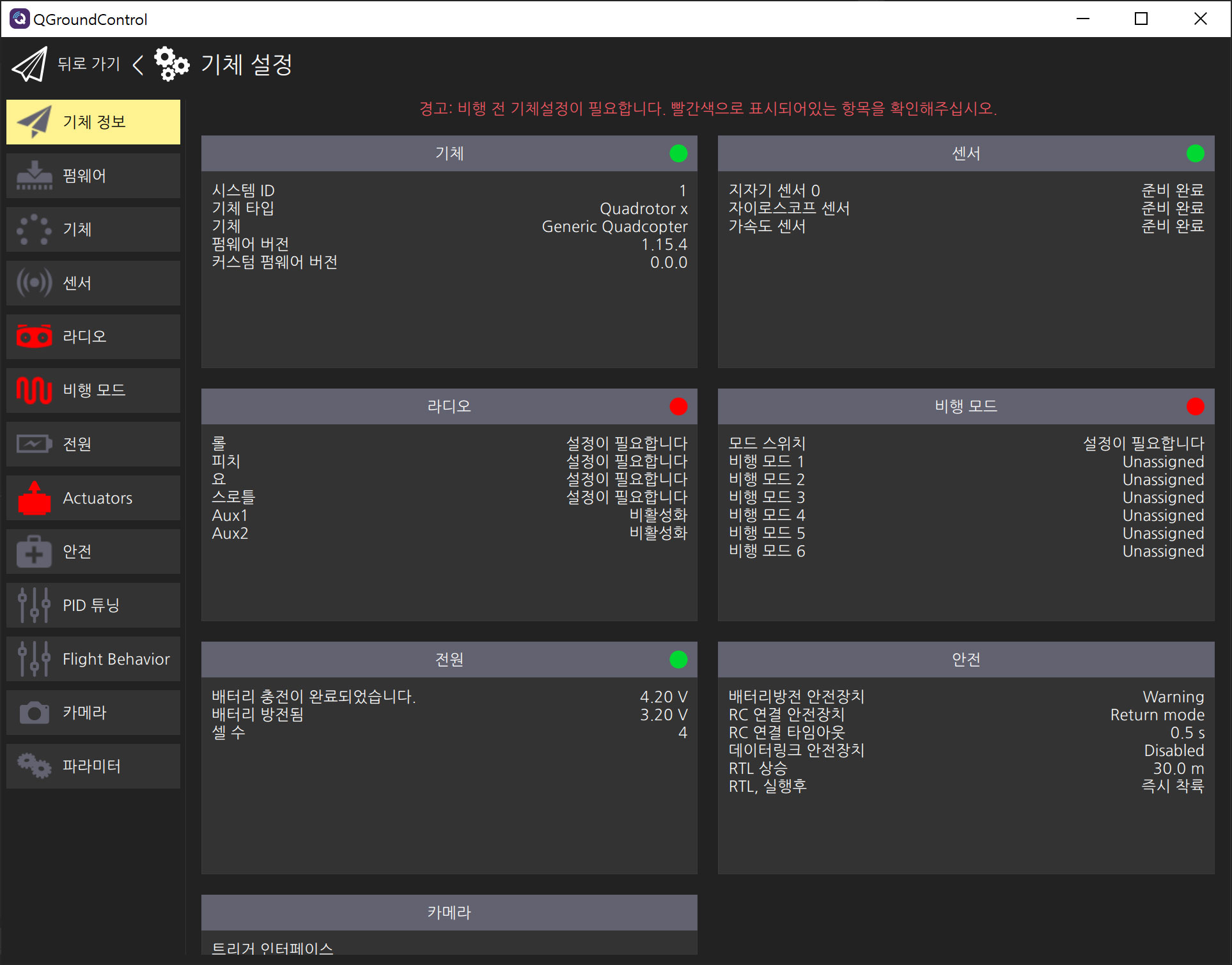This screenshot has width=1232, height=965.
Task: Open 비행 모드 red wave icon
Action: pos(35,390)
